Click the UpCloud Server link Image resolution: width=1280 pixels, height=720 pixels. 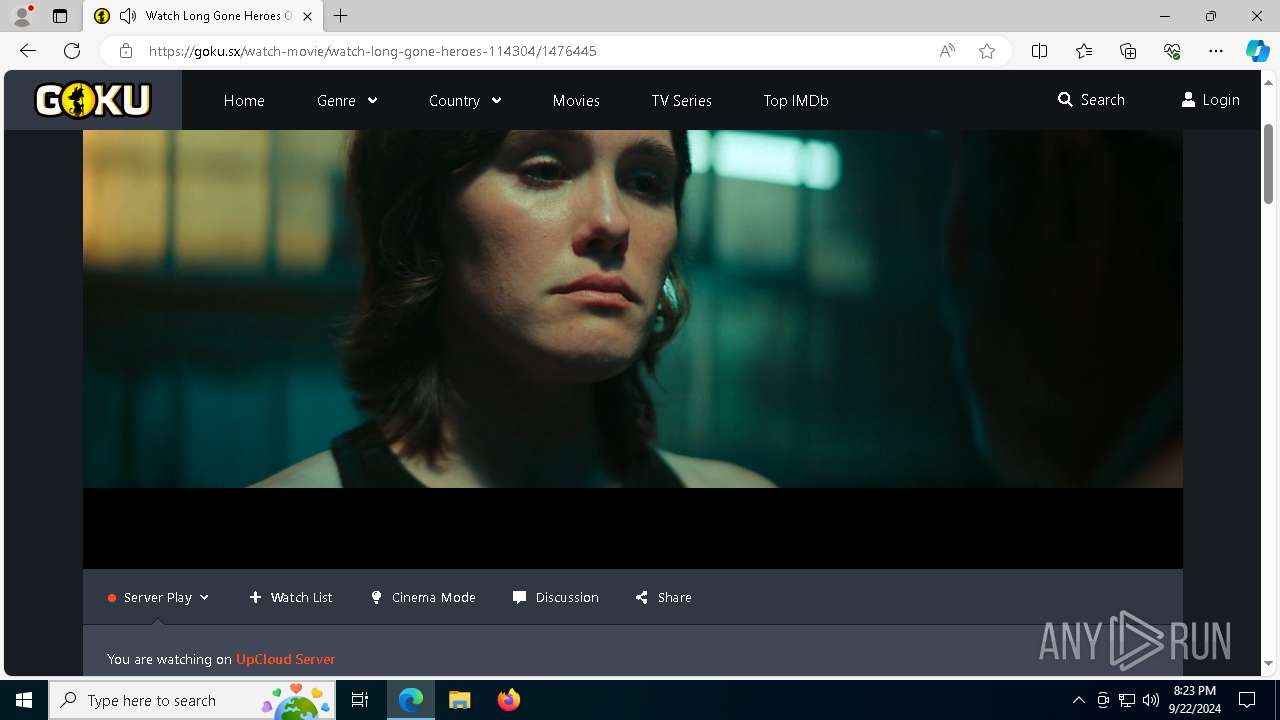point(285,659)
